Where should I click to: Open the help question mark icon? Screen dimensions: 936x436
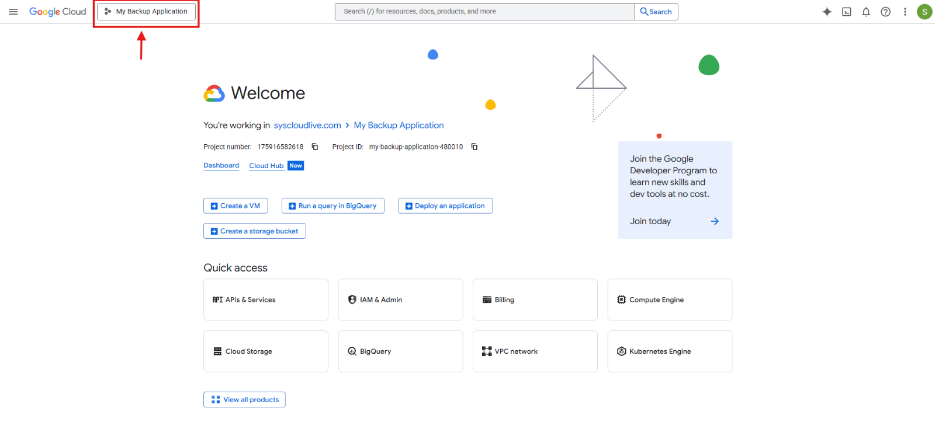tap(885, 12)
